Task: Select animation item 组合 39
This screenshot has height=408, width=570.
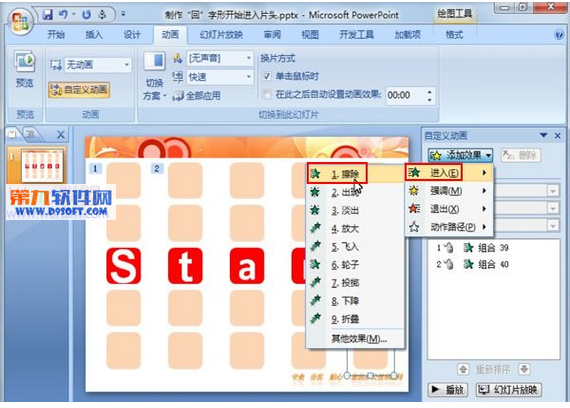Action: (494, 248)
